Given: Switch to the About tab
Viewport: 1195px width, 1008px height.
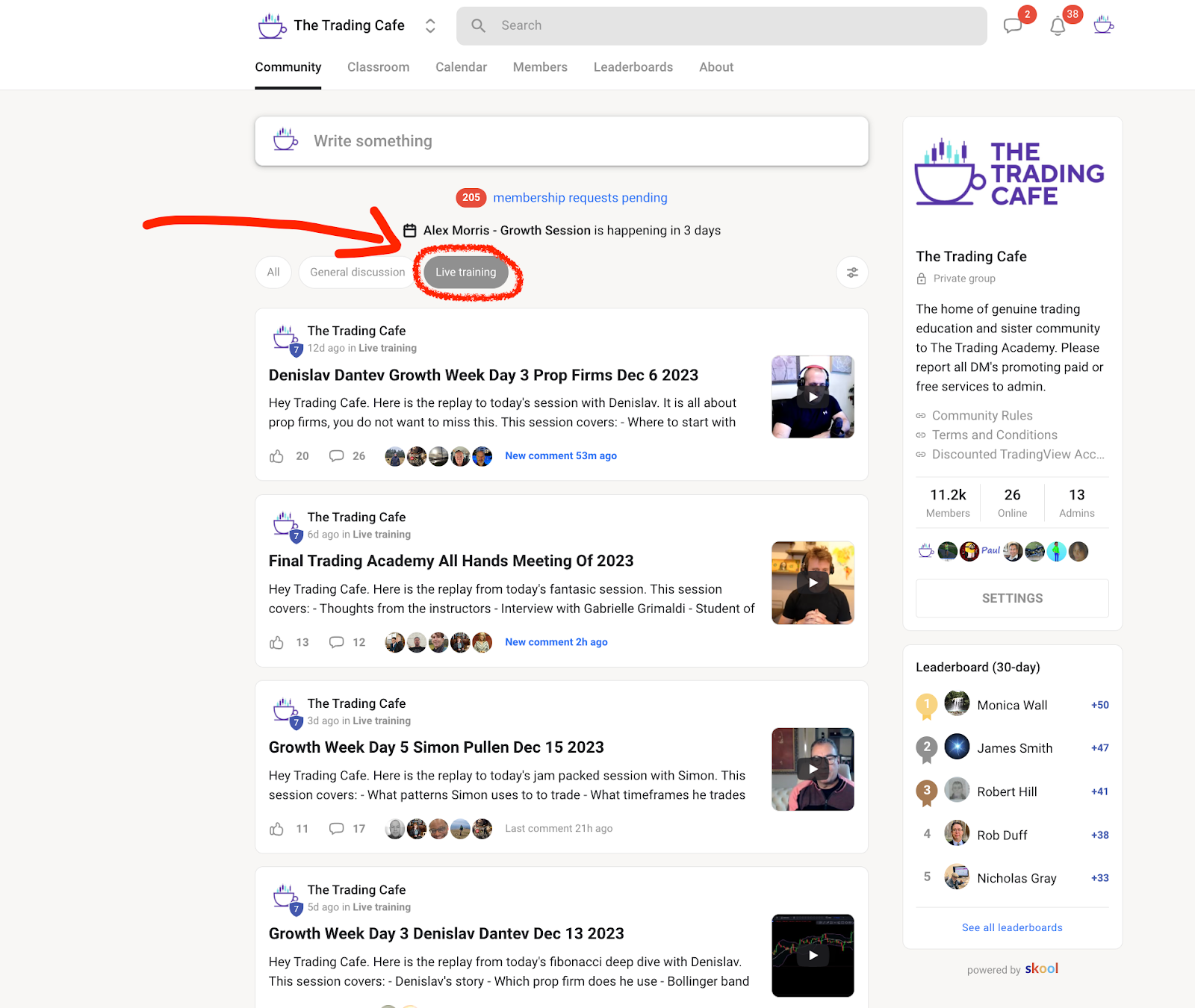Looking at the screenshot, I should click(716, 67).
